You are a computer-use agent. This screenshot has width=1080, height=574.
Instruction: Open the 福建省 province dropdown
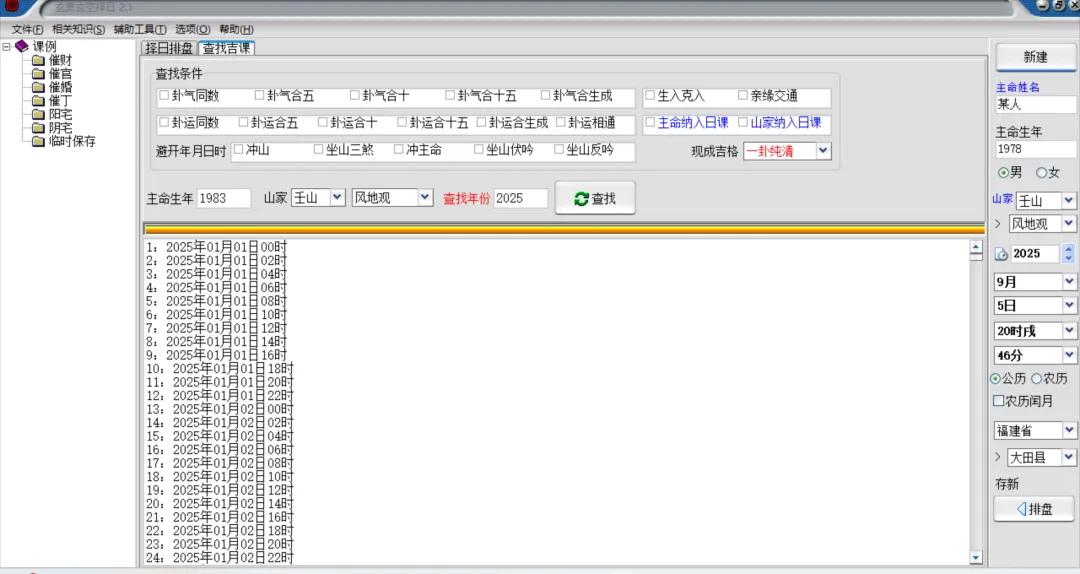[1069, 430]
